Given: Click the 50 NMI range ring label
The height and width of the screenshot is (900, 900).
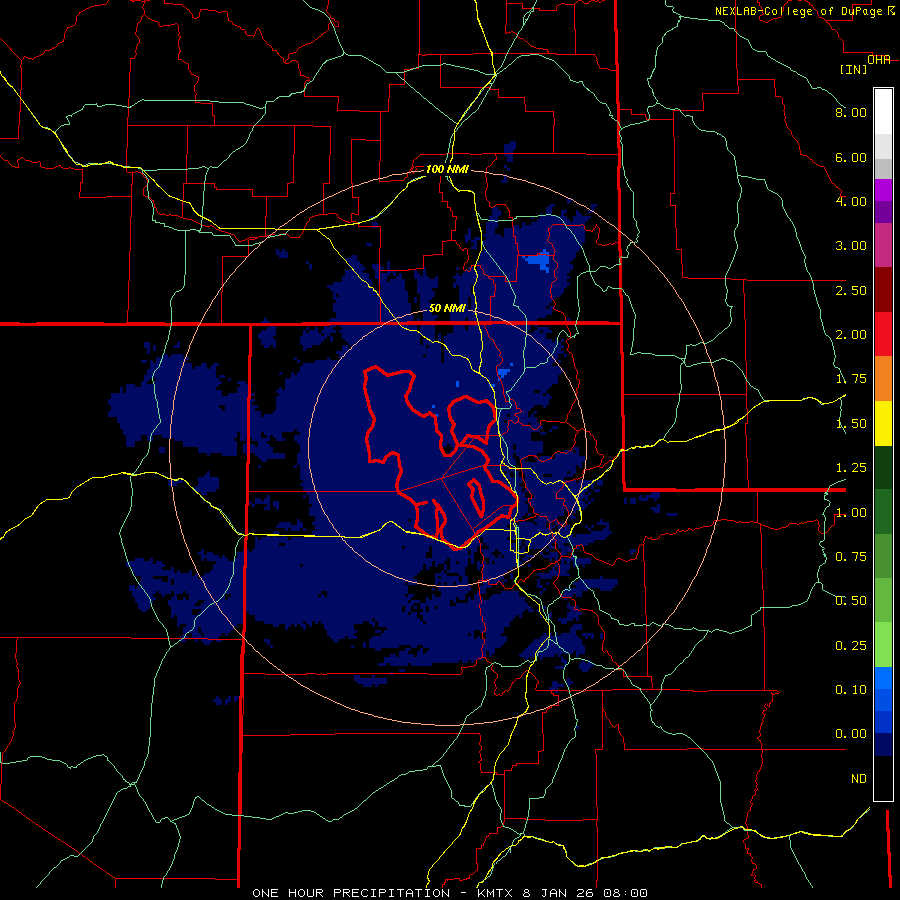Looking at the screenshot, I should click(447, 308).
